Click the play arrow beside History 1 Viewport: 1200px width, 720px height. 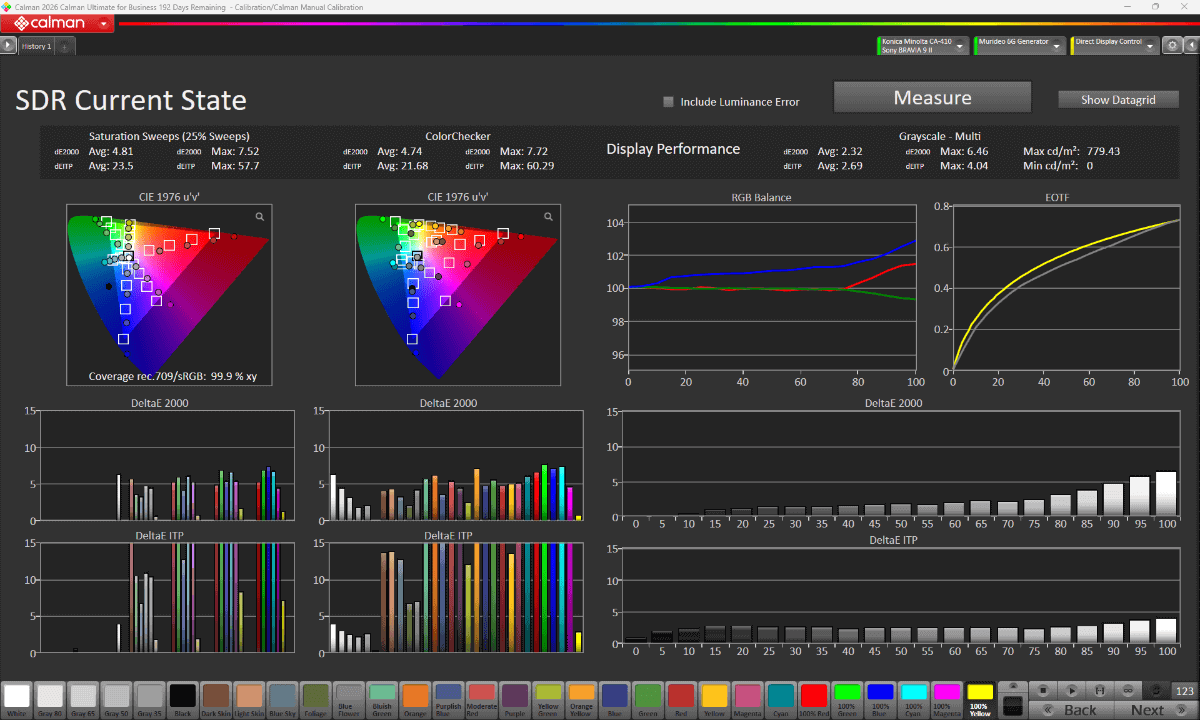(8, 45)
